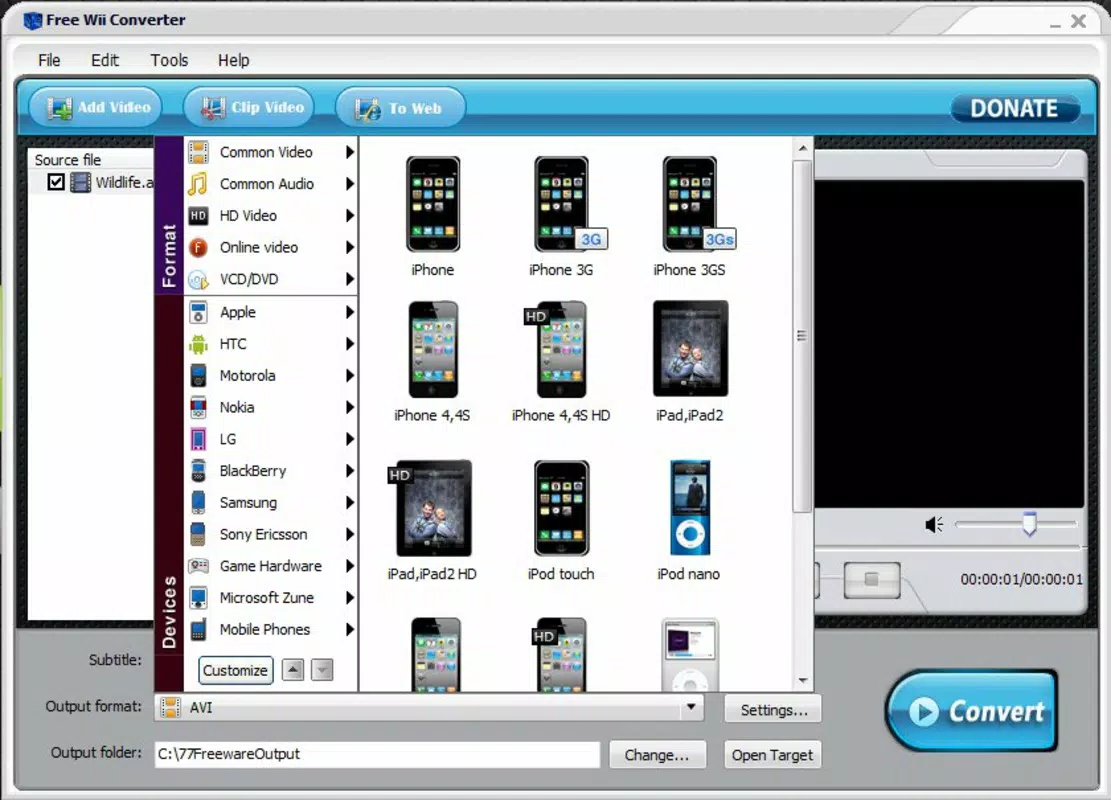Expand the Game Hardware submenu arrow
1111x800 pixels.
[x=350, y=566]
